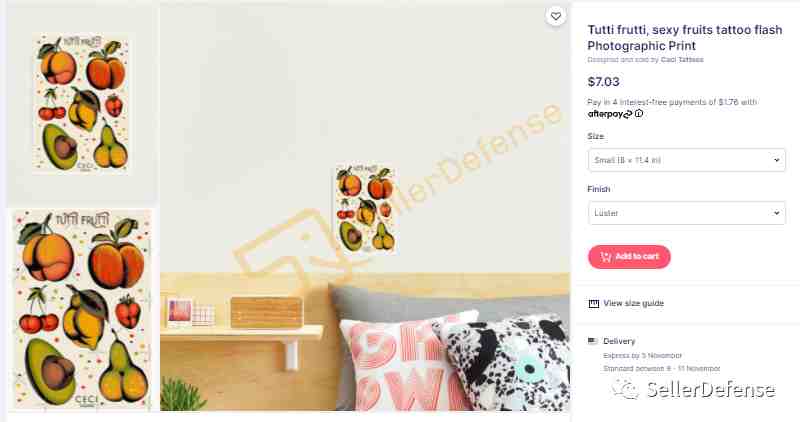The height and width of the screenshot is (422, 800).
Task: Click the fruit print hanging on wall
Action: pos(365,208)
